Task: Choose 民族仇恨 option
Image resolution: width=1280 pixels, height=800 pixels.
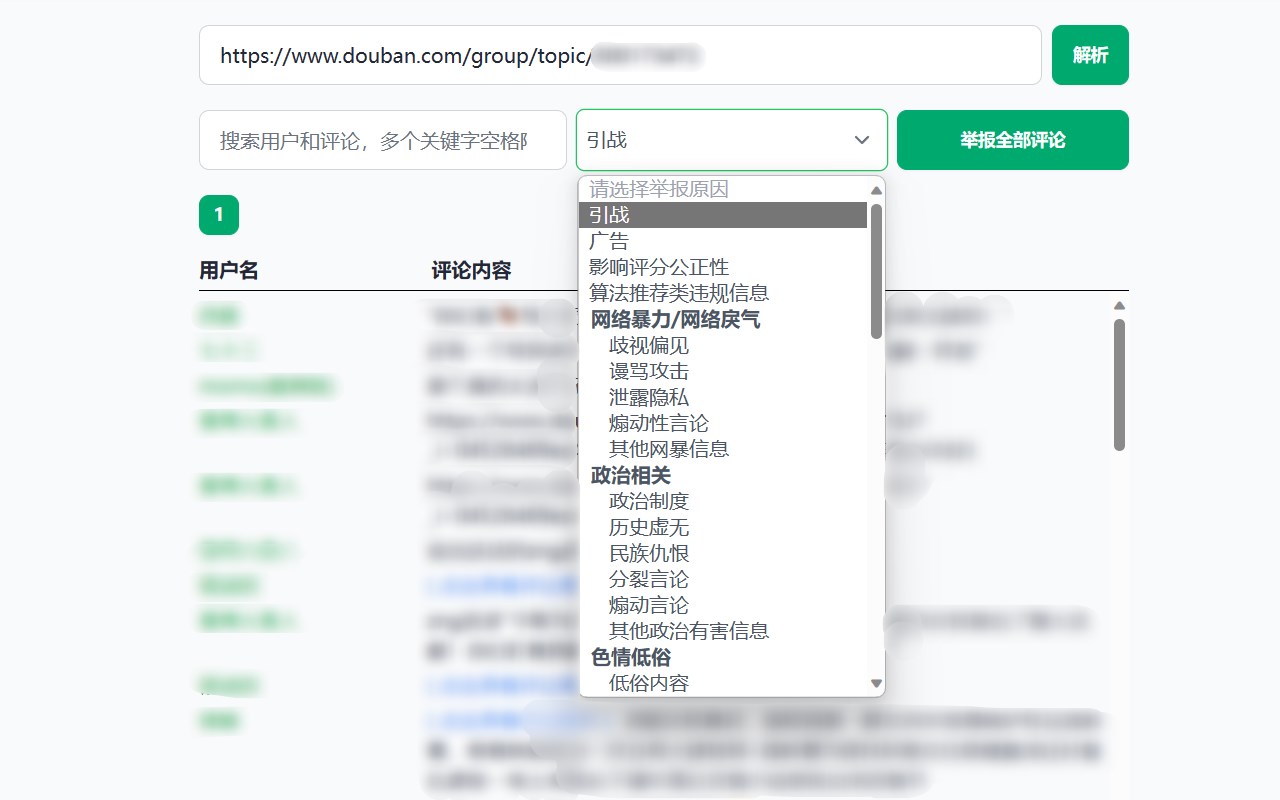Action: (x=723, y=553)
